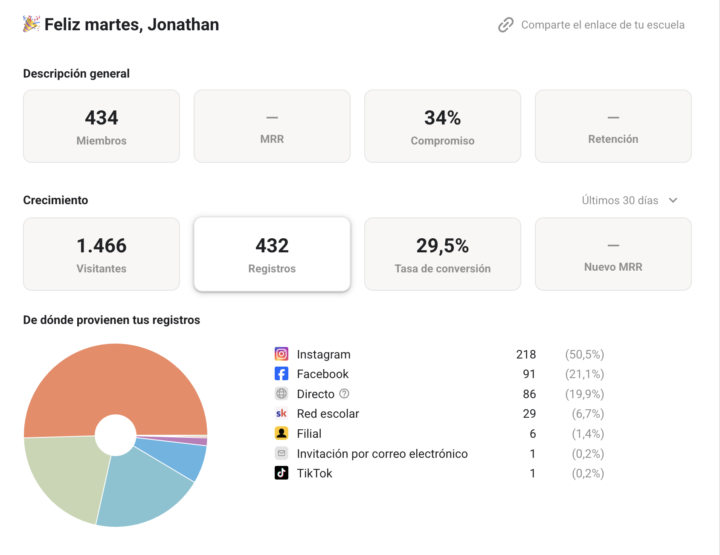This screenshot has width=720, height=555.
Task: Click the Instagram icon in sources list
Action: click(281, 354)
